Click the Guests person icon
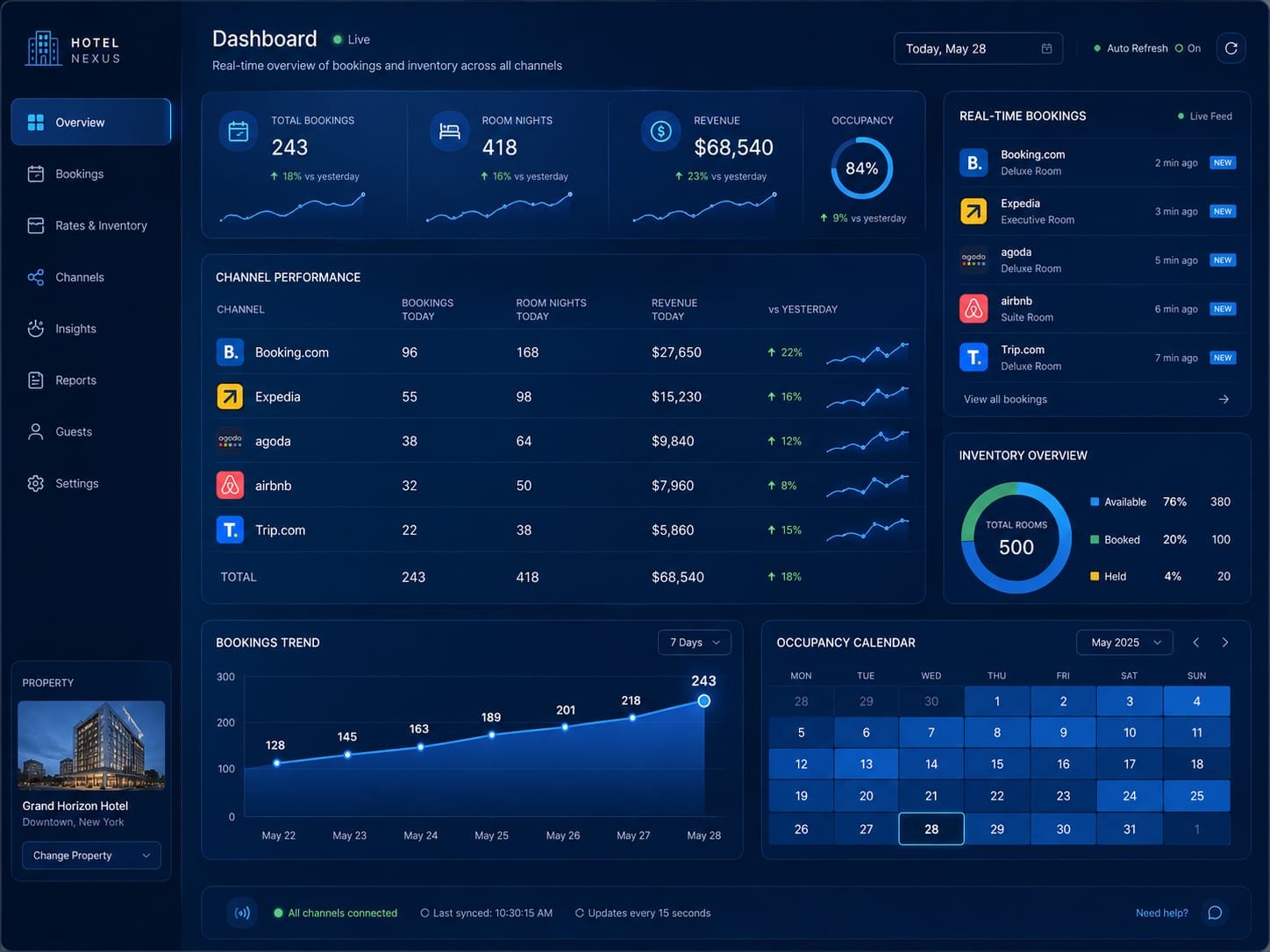 [36, 431]
